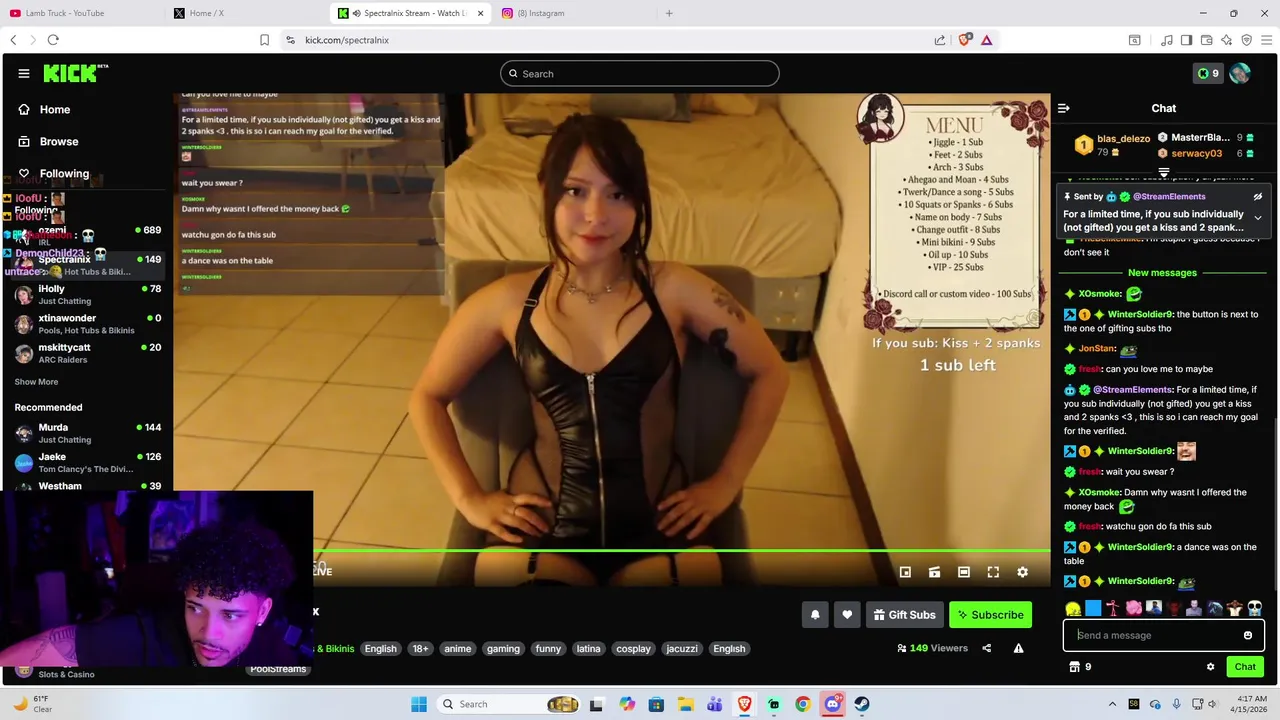
Task: Open the Brave Wallet icon
Action: tap(1206, 40)
